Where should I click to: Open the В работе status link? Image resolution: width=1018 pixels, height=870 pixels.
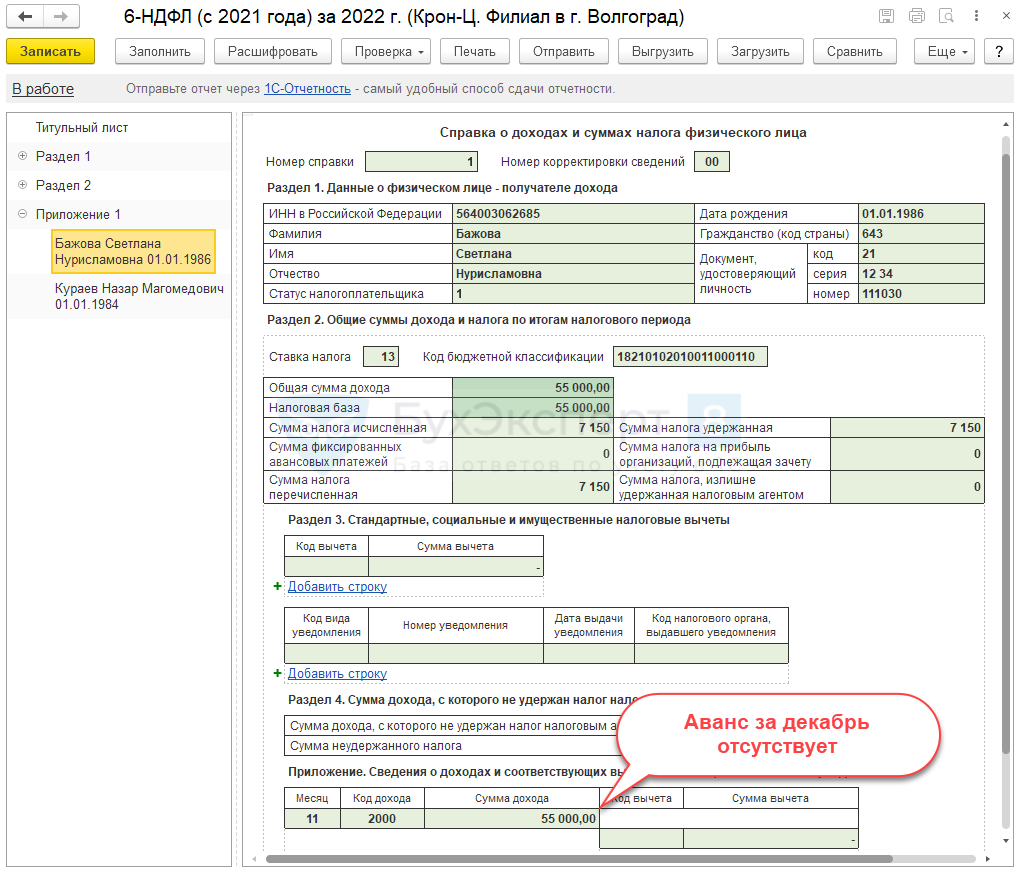(43, 89)
